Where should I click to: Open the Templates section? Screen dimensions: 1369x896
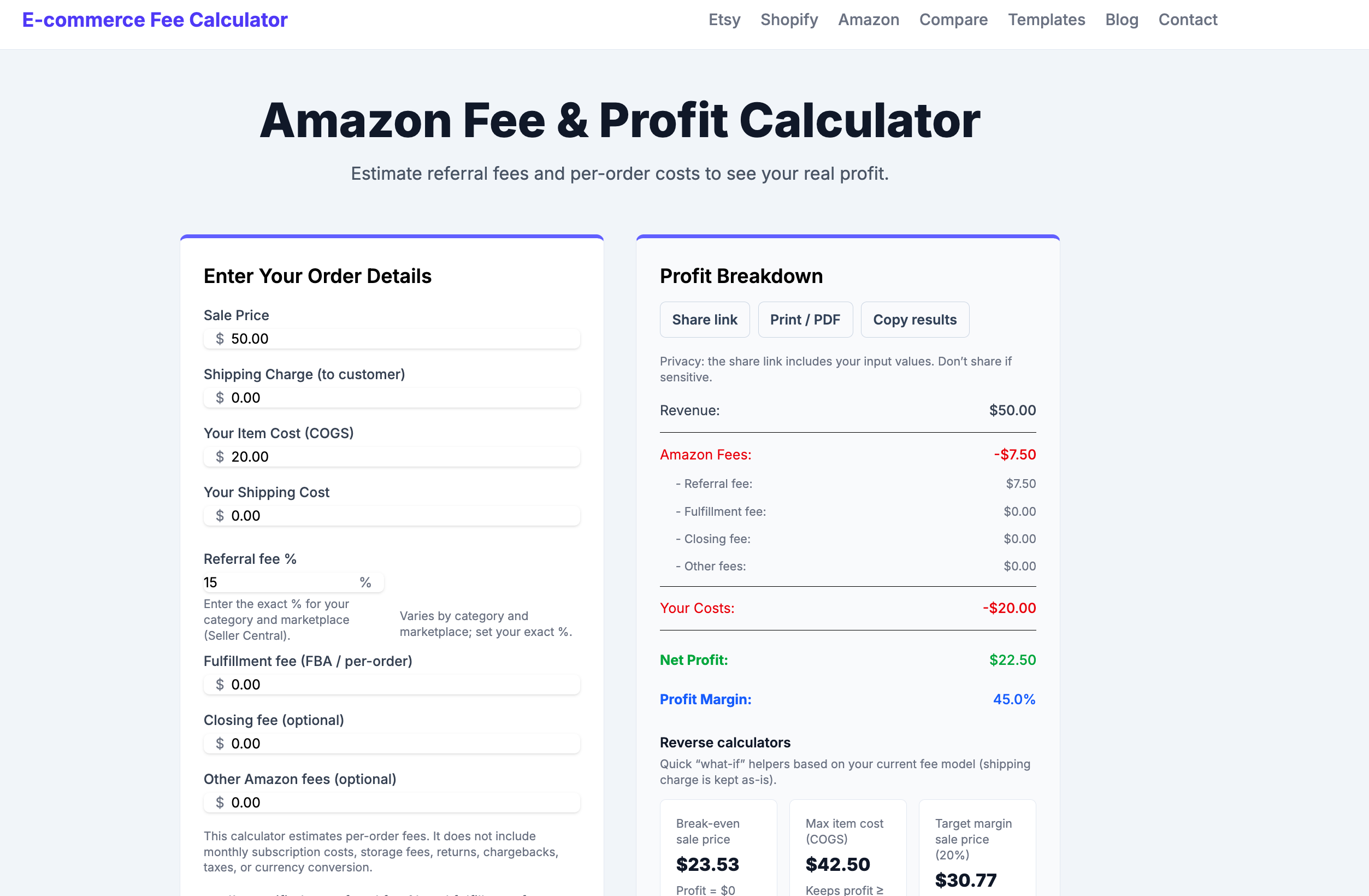click(x=1046, y=20)
